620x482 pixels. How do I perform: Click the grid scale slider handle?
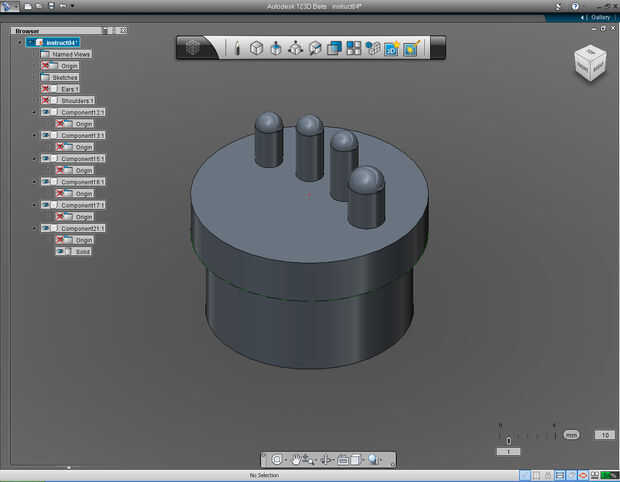[508, 440]
